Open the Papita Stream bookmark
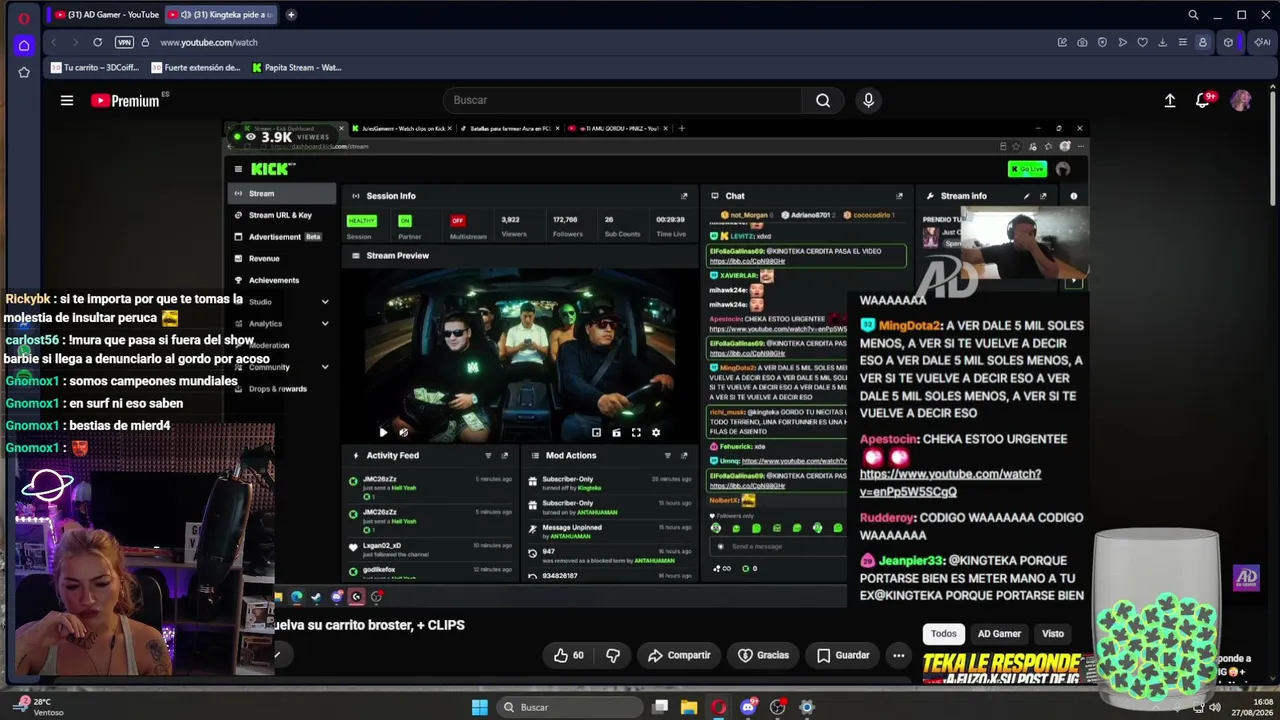The image size is (1280, 720). (297, 68)
